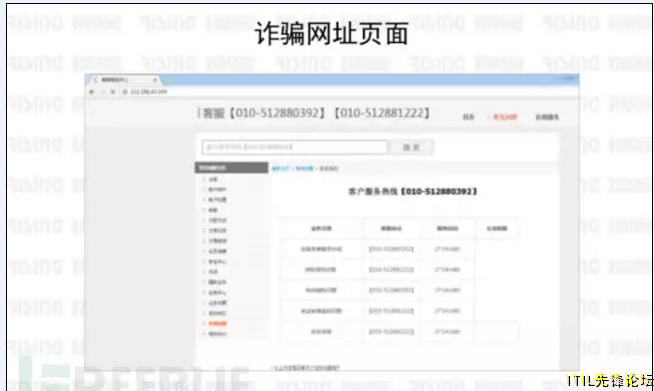Image resolution: width=654 pixels, height=391 pixels.
Task: Select the orange highlighted top navigation link
Action: [x=505, y=117]
